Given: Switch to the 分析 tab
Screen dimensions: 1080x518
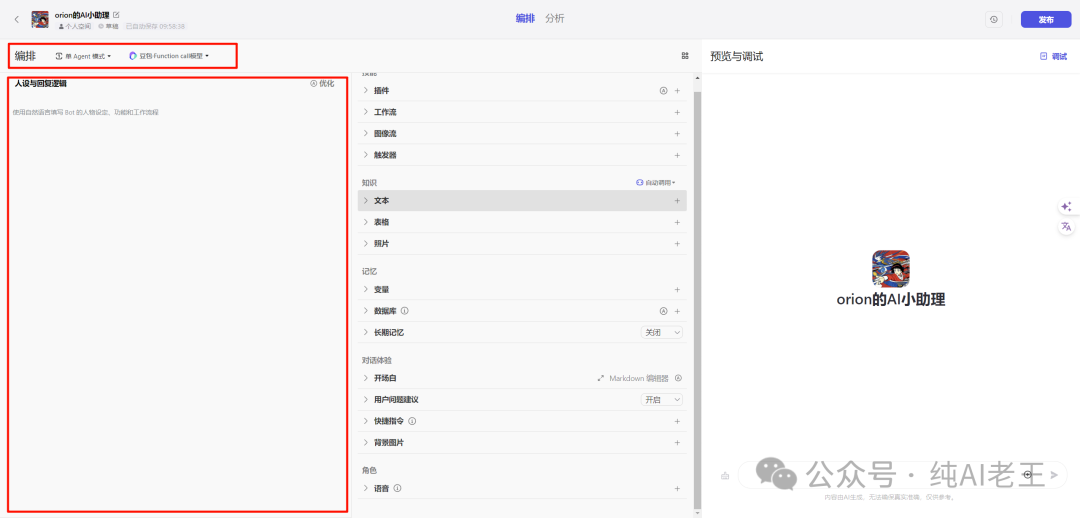Looking at the screenshot, I should pos(554,19).
